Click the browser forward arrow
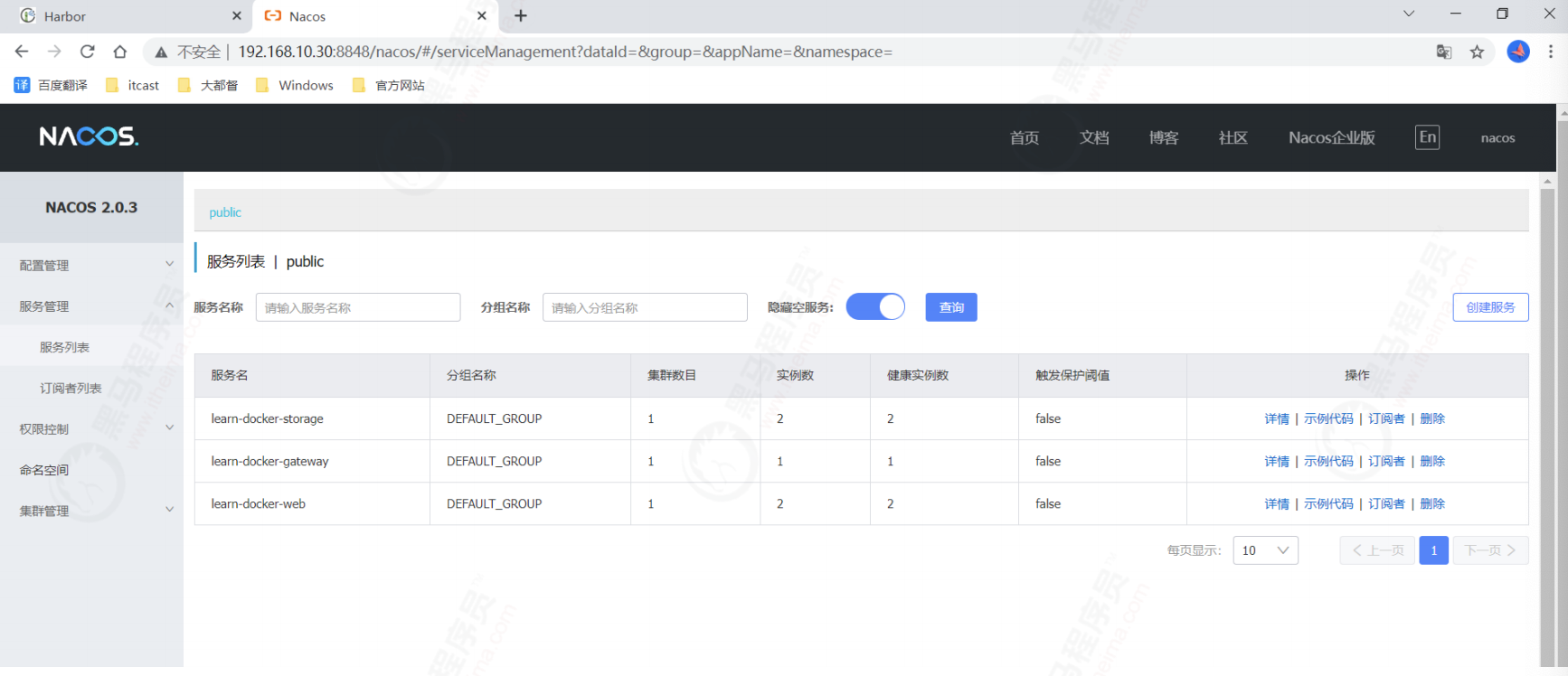The image size is (1568, 676). (54, 52)
